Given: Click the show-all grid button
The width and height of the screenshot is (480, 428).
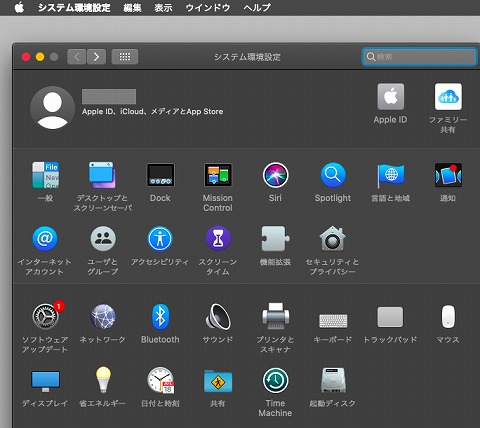Looking at the screenshot, I should [x=125, y=57].
